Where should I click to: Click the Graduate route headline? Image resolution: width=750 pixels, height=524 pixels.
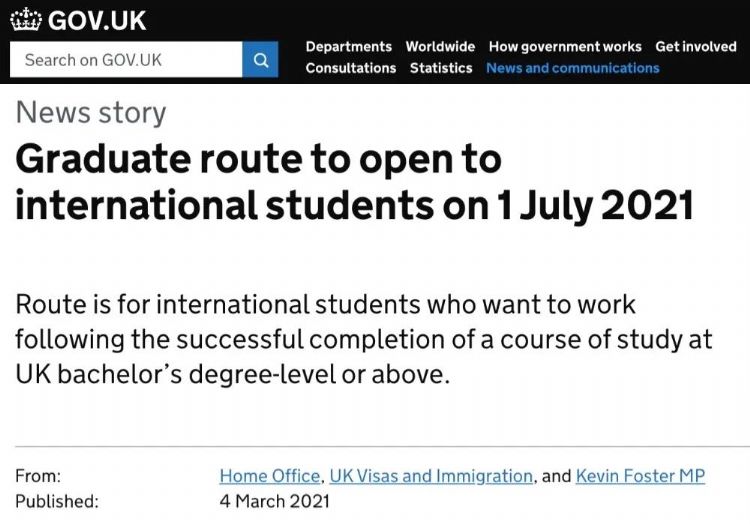(x=355, y=181)
